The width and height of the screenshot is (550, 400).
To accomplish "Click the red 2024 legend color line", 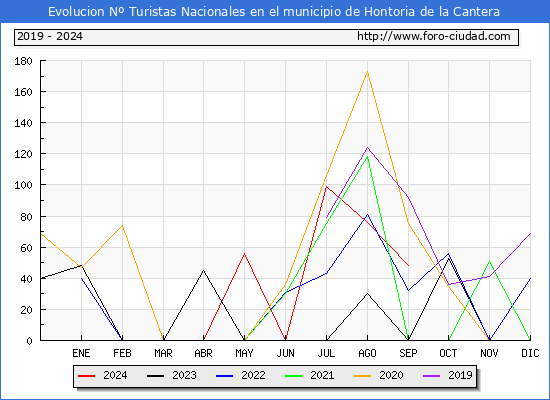I will 86,376.
